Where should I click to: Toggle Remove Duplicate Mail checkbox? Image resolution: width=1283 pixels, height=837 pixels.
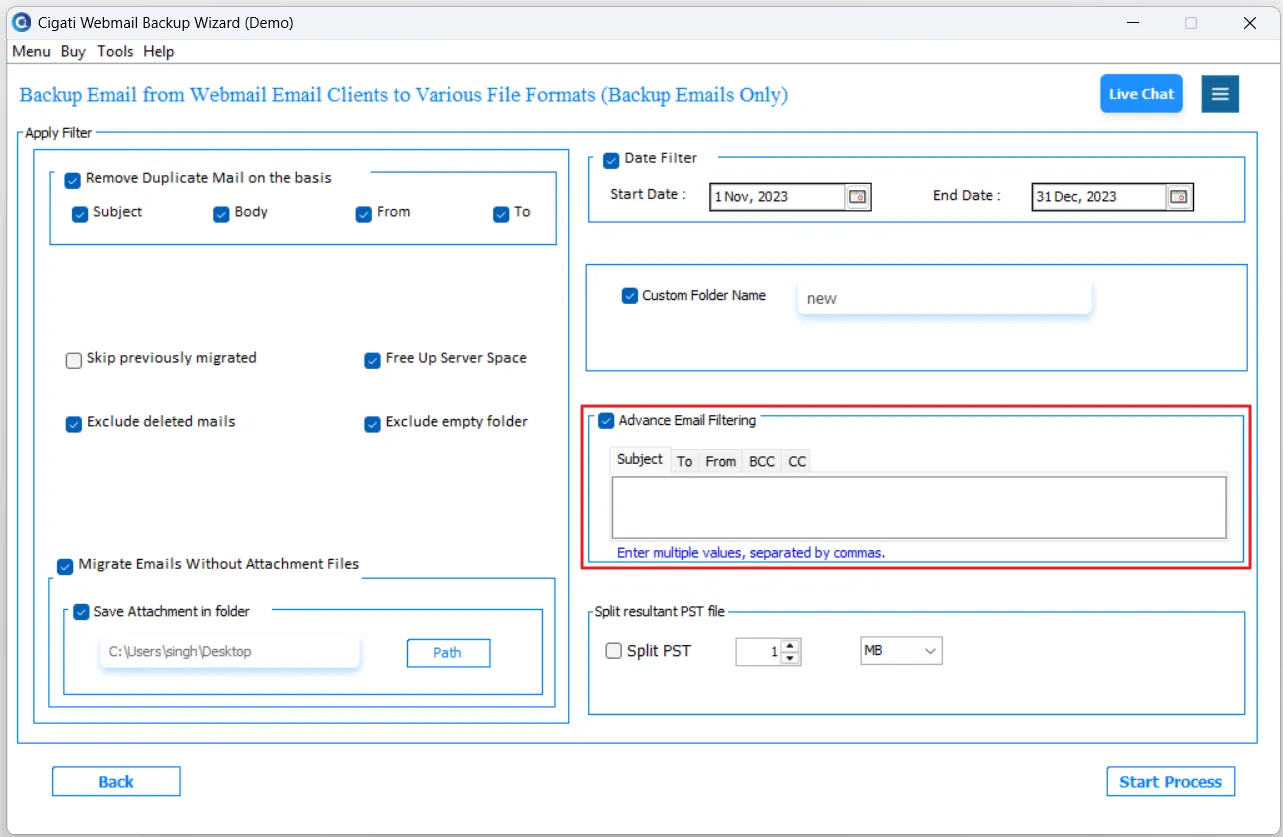[72, 181]
